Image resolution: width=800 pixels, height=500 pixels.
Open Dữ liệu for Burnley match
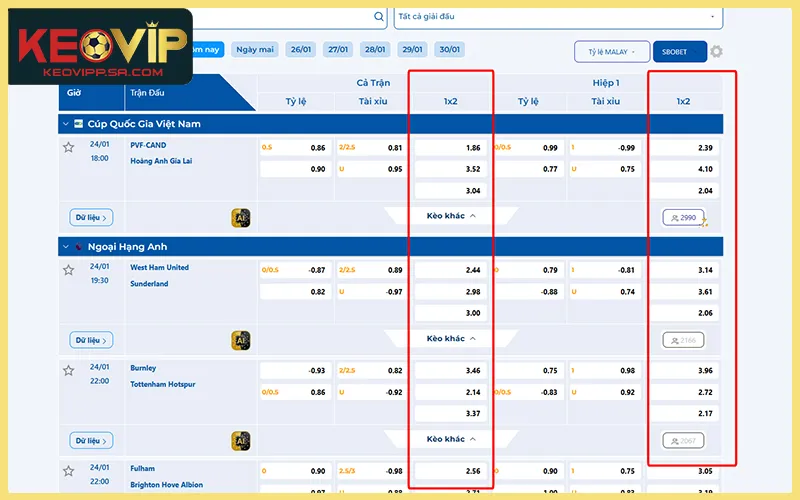coord(91,440)
